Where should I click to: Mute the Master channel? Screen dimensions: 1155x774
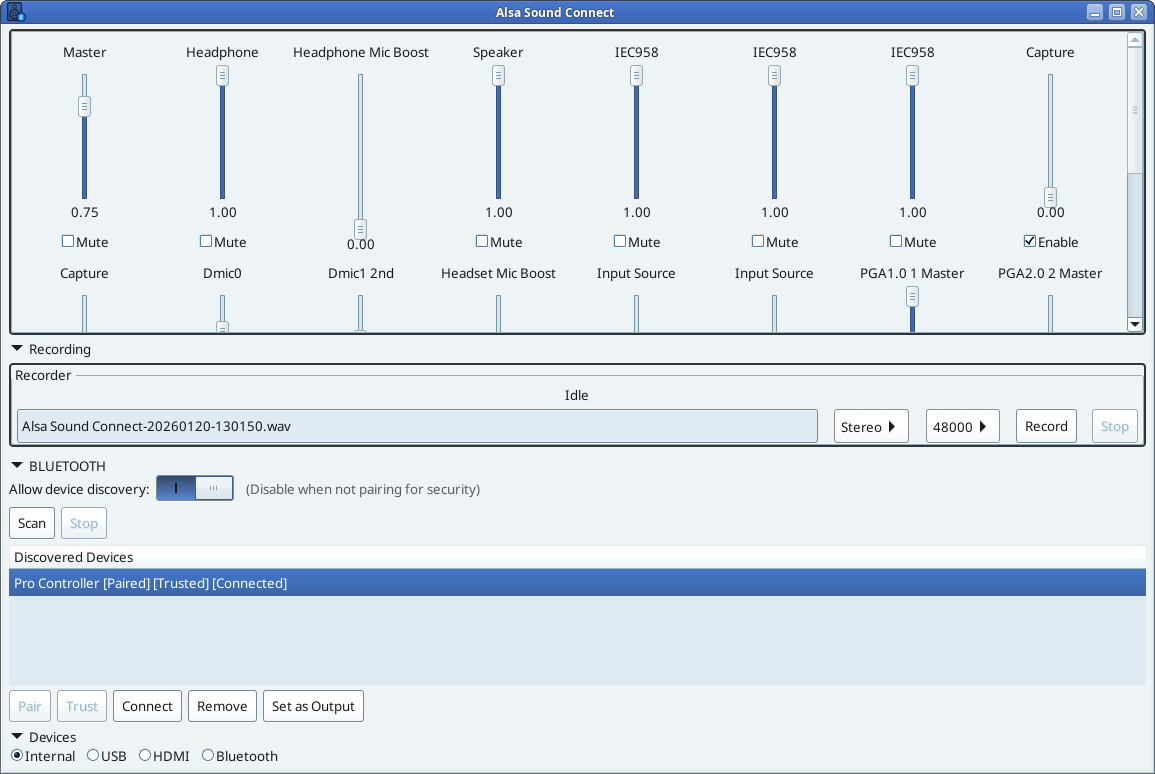(66, 241)
